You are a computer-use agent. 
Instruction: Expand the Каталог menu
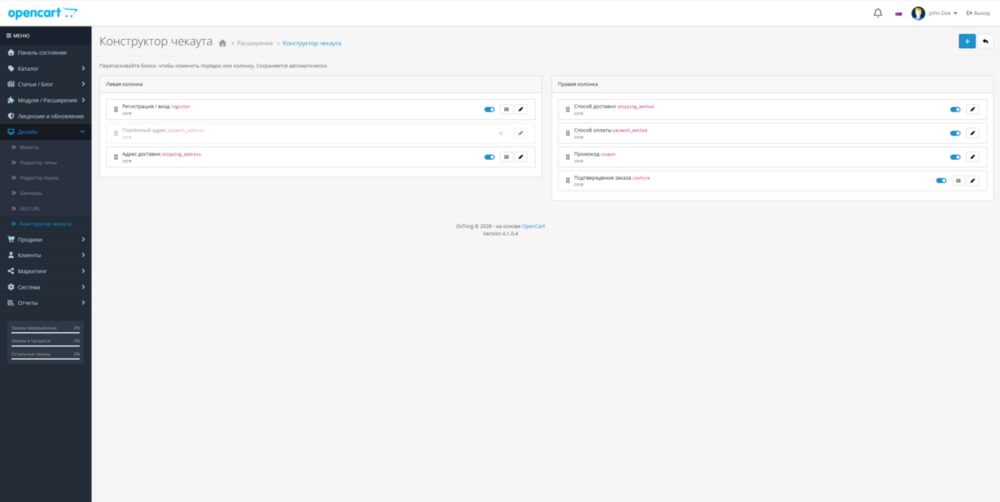(x=46, y=68)
